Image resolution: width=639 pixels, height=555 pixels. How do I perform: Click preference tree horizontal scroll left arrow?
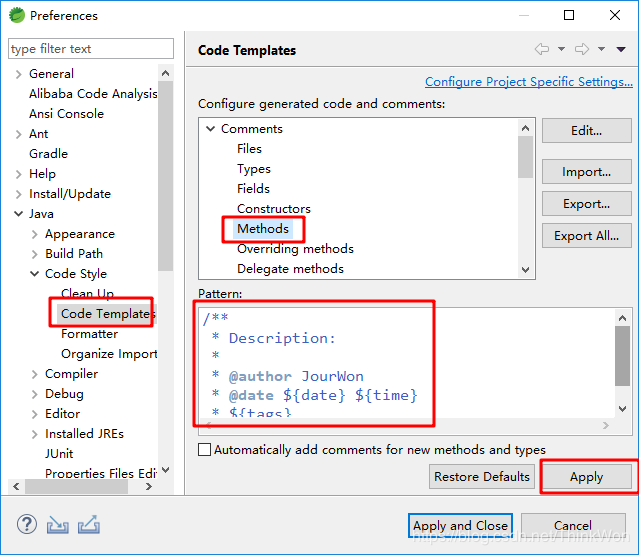pos(16,486)
